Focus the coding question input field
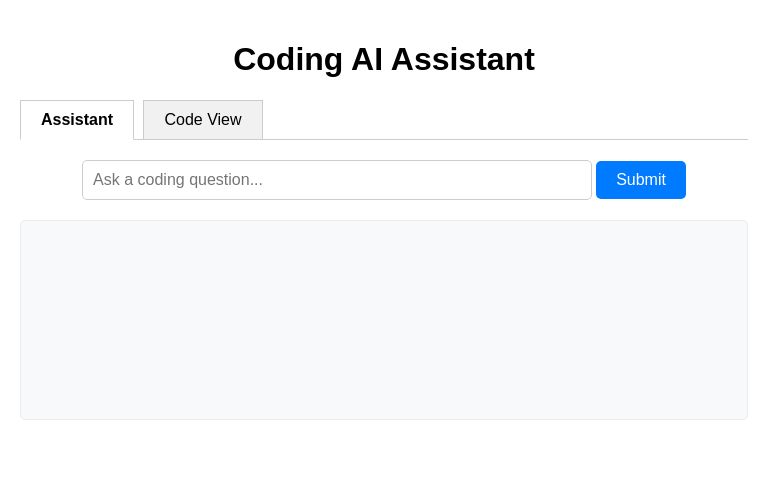768x480 pixels. (x=337, y=180)
